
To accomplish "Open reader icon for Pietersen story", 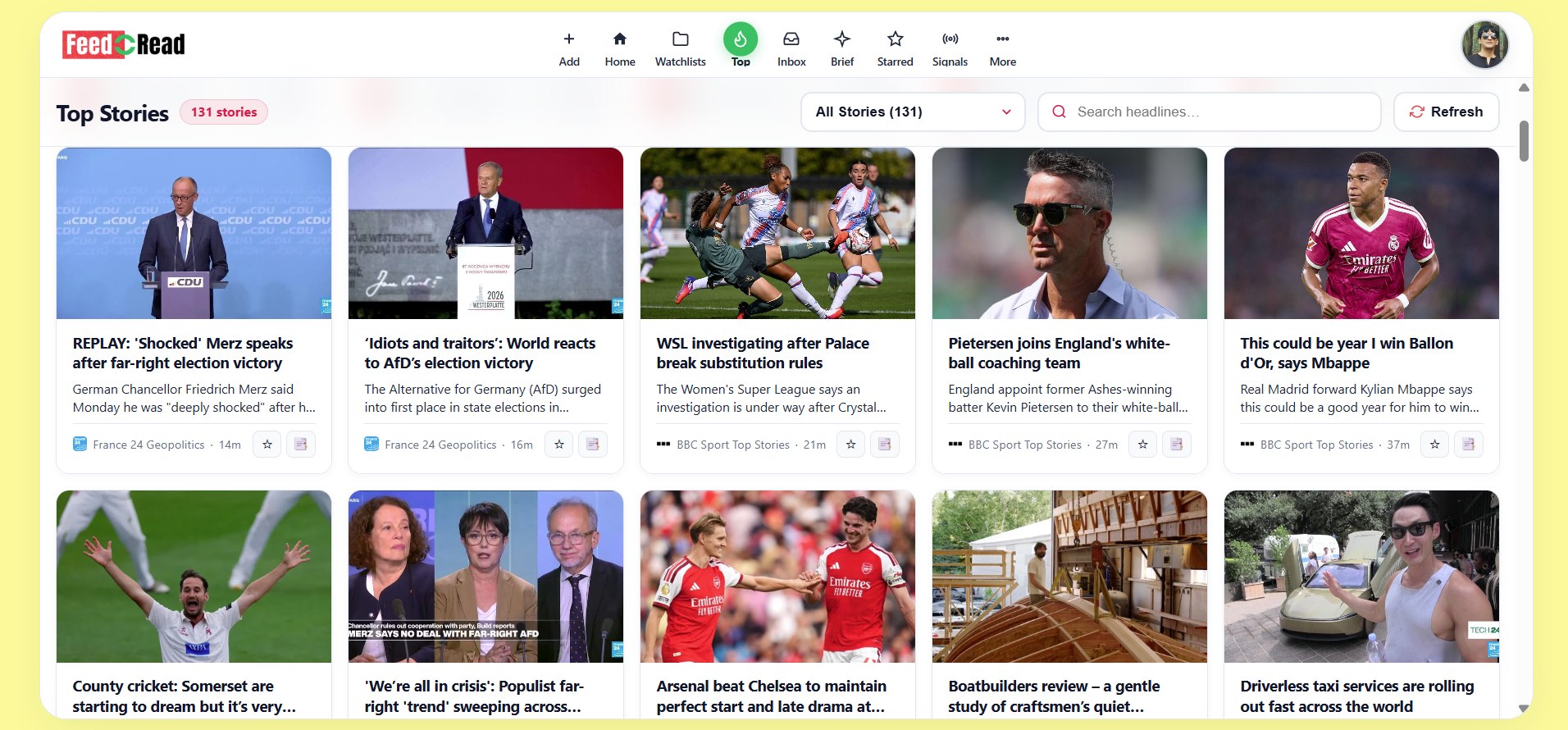I will tap(1177, 445).
